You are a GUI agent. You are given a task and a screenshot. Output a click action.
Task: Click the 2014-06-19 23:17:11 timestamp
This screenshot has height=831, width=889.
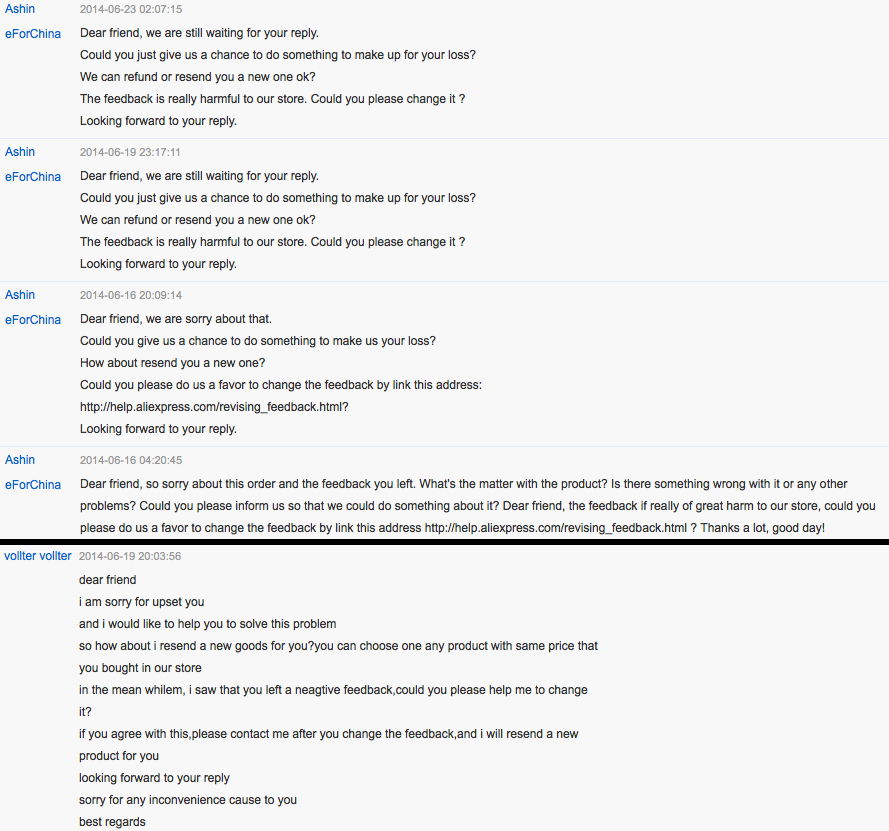[x=131, y=153]
